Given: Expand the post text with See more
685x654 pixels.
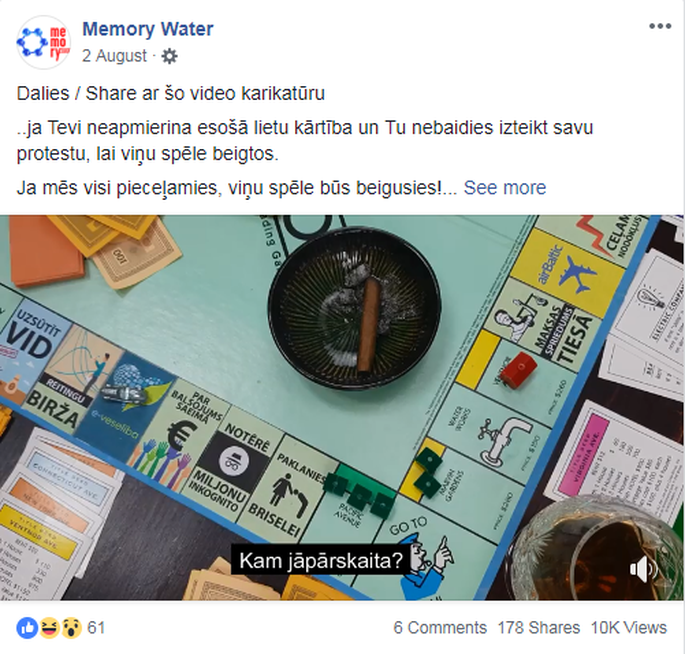Looking at the screenshot, I should tap(505, 188).
